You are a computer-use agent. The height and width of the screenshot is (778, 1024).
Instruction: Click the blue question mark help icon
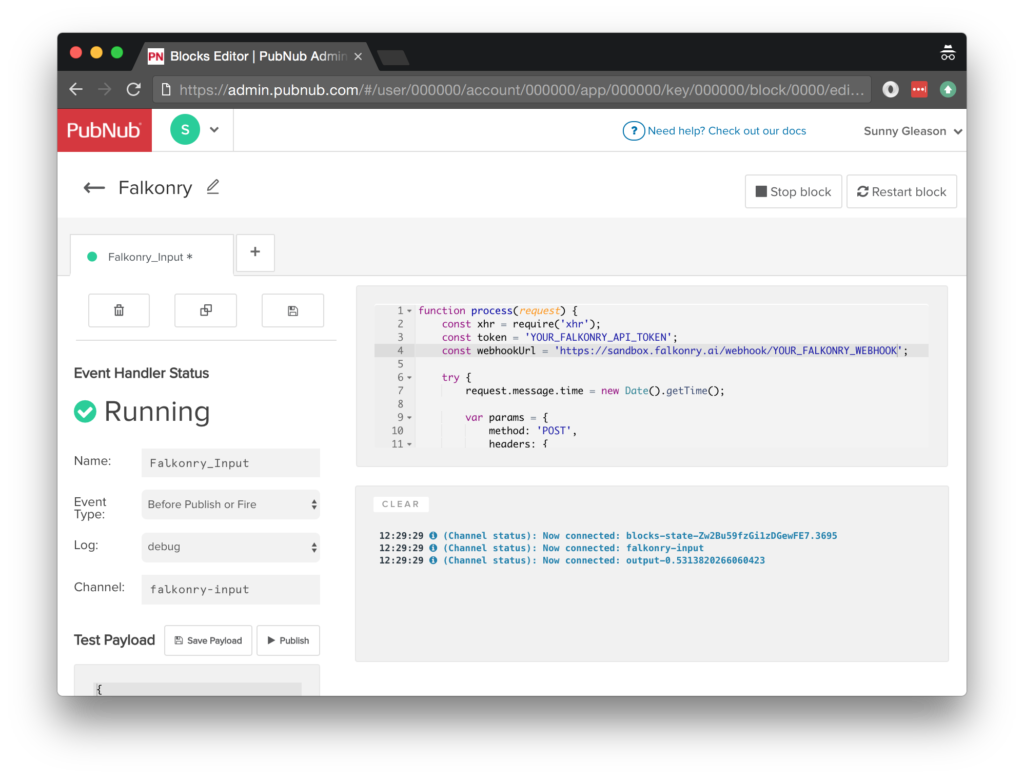pyautogui.click(x=634, y=130)
